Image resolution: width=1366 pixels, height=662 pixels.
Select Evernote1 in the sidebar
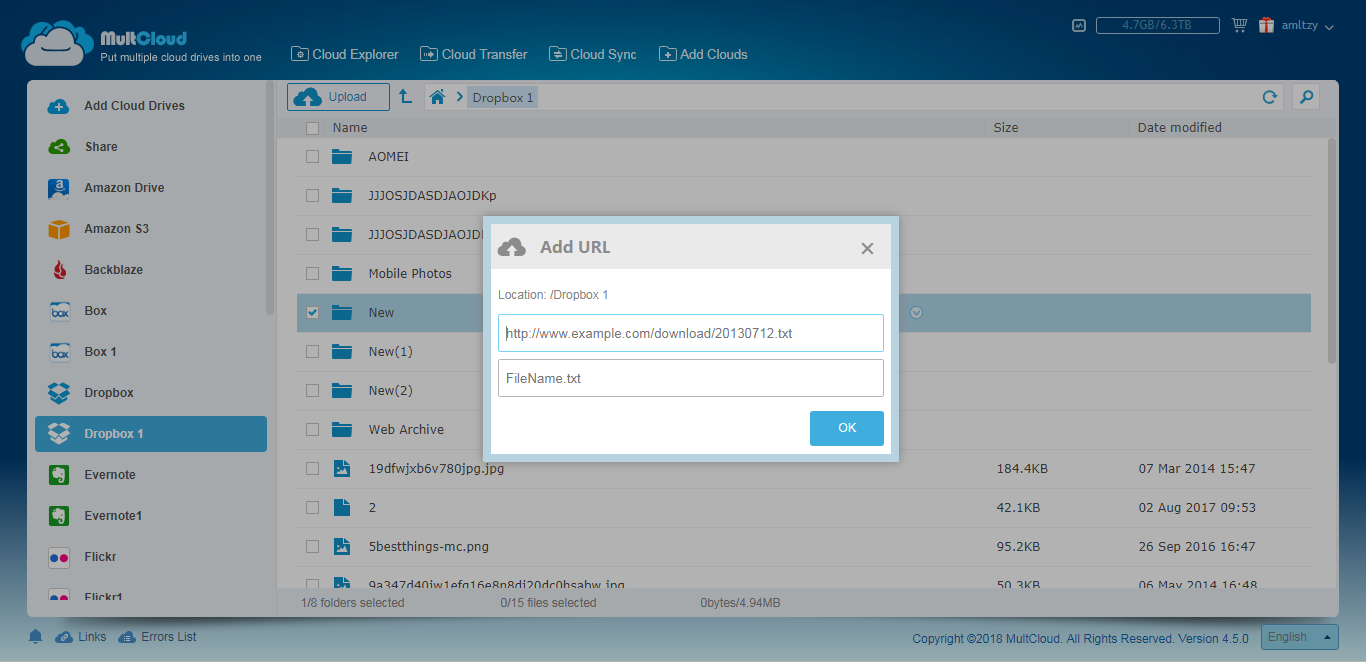[151, 516]
